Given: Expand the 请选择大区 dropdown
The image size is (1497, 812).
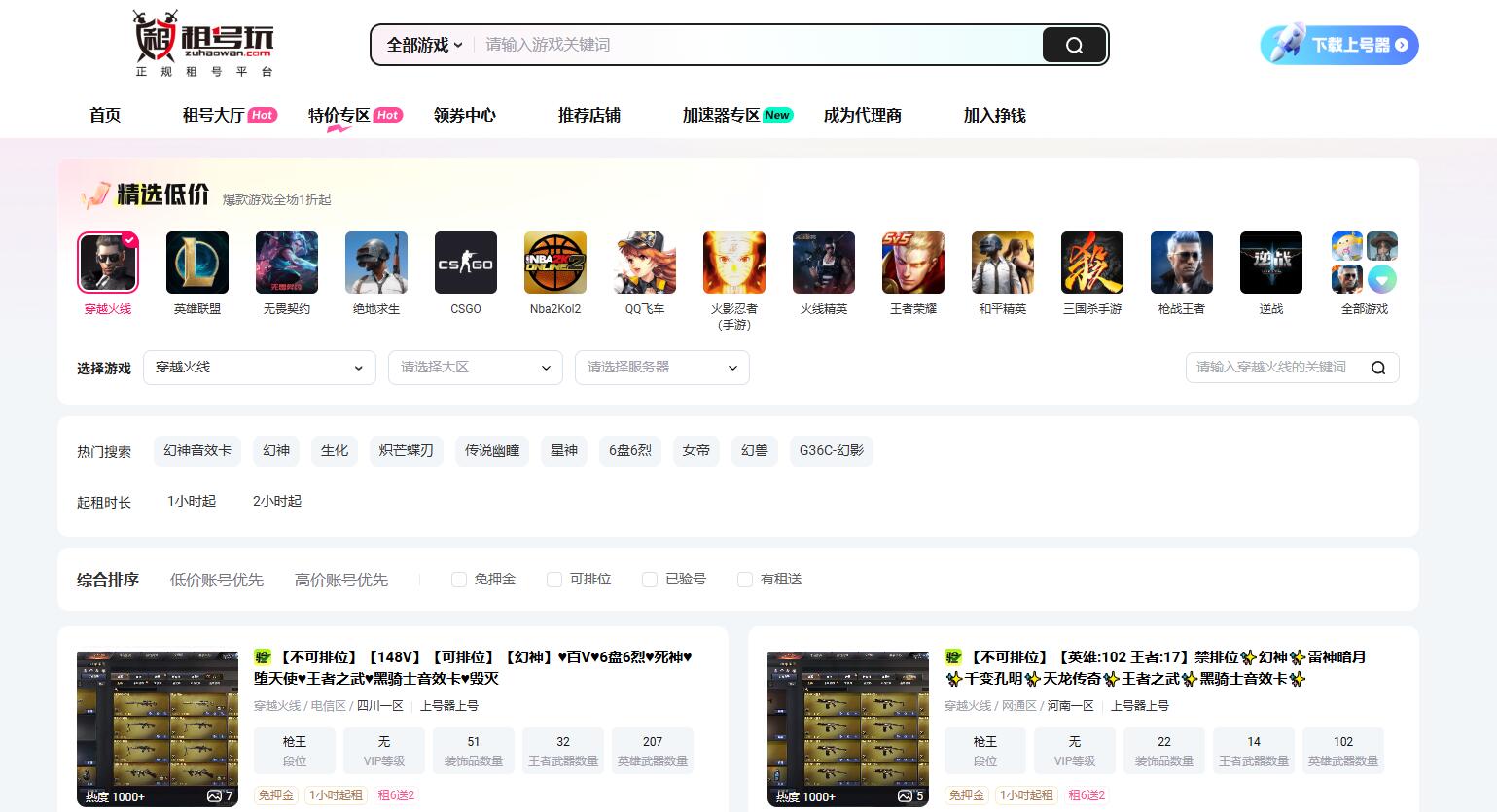Looking at the screenshot, I should [476, 368].
